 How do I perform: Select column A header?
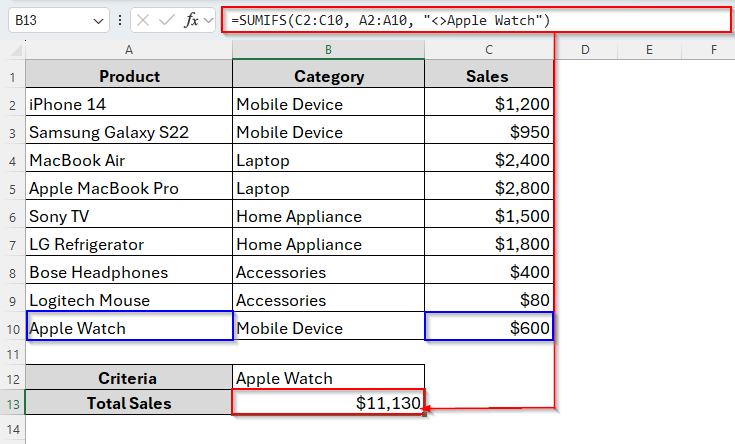click(x=129, y=49)
